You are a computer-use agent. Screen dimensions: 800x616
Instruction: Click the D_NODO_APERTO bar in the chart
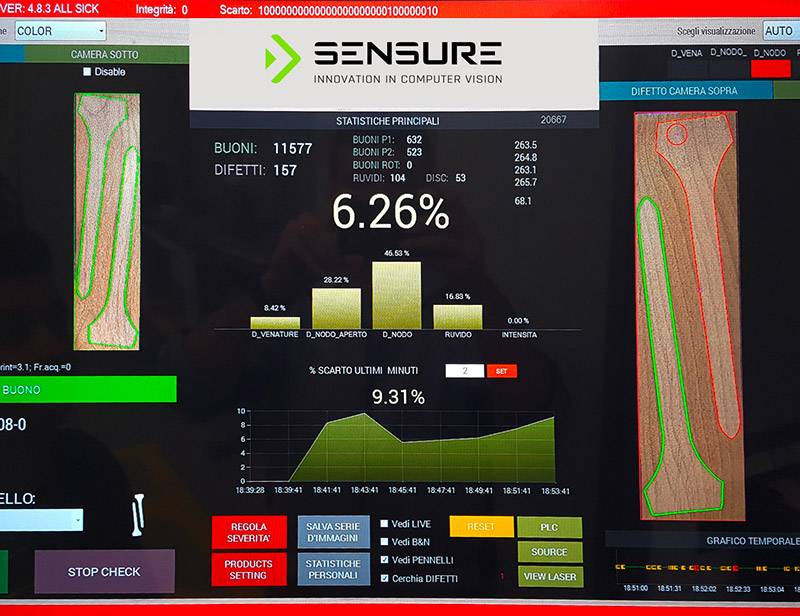[336, 309]
